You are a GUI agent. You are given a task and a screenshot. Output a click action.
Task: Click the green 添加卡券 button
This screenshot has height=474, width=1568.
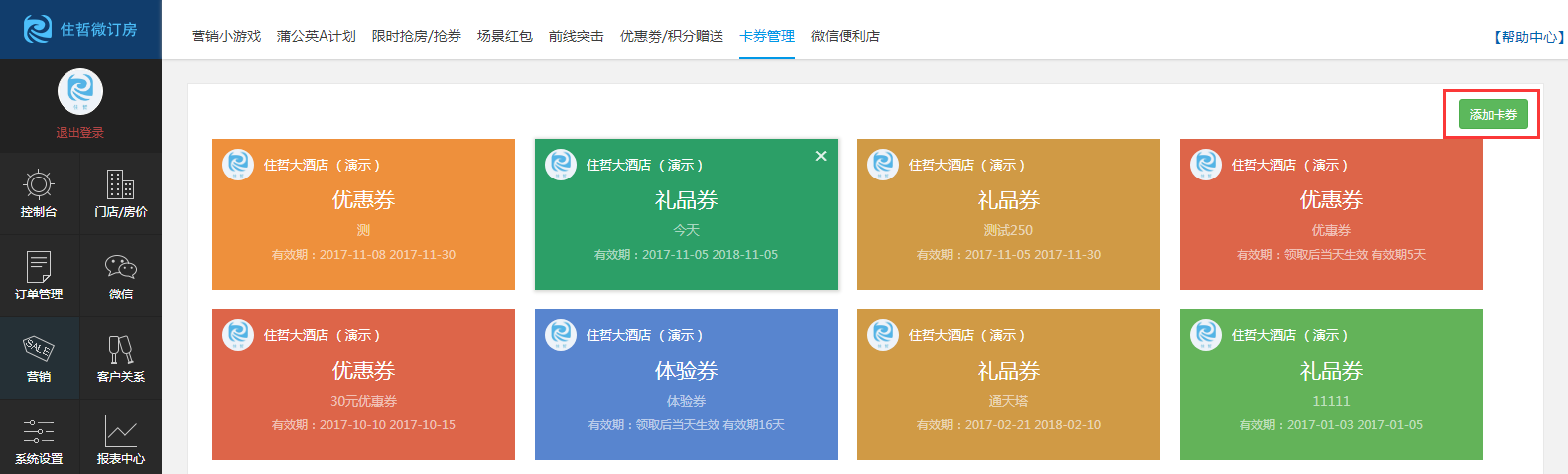(1494, 115)
